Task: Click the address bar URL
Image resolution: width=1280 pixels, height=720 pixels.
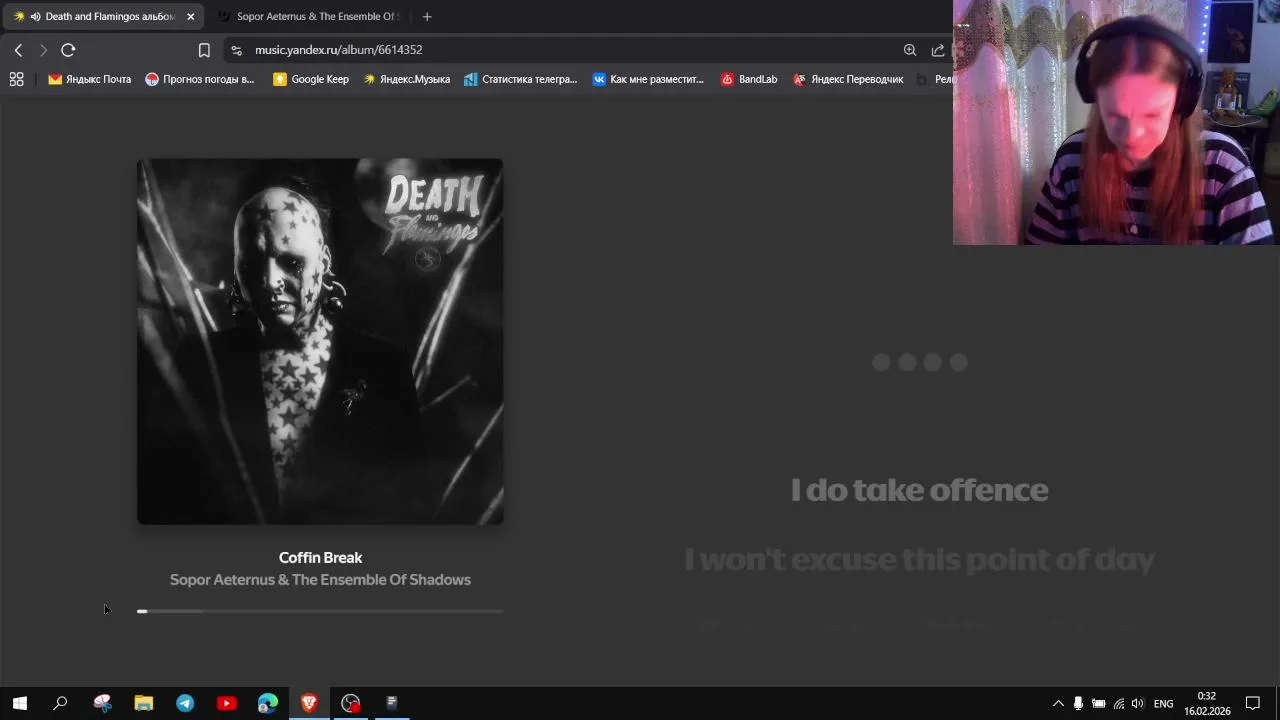Action: tap(338, 50)
